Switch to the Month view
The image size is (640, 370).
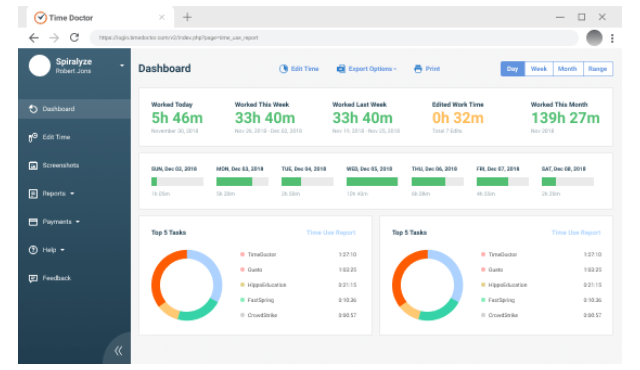[568, 69]
